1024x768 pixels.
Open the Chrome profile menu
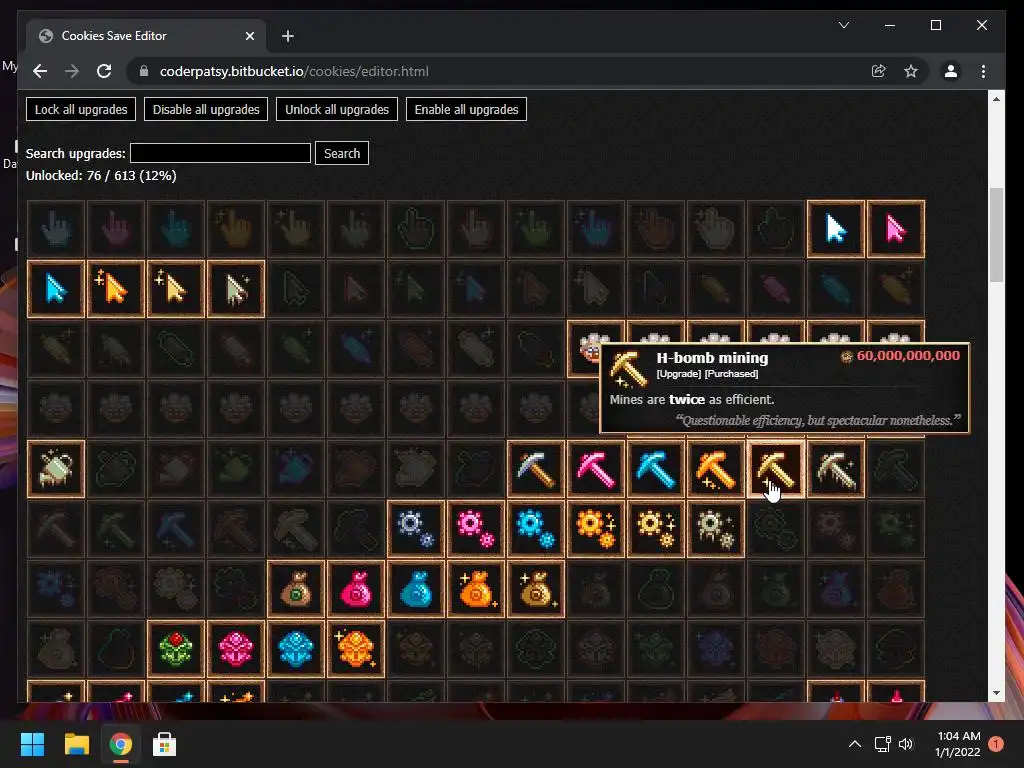pyautogui.click(x=951, y=71)
